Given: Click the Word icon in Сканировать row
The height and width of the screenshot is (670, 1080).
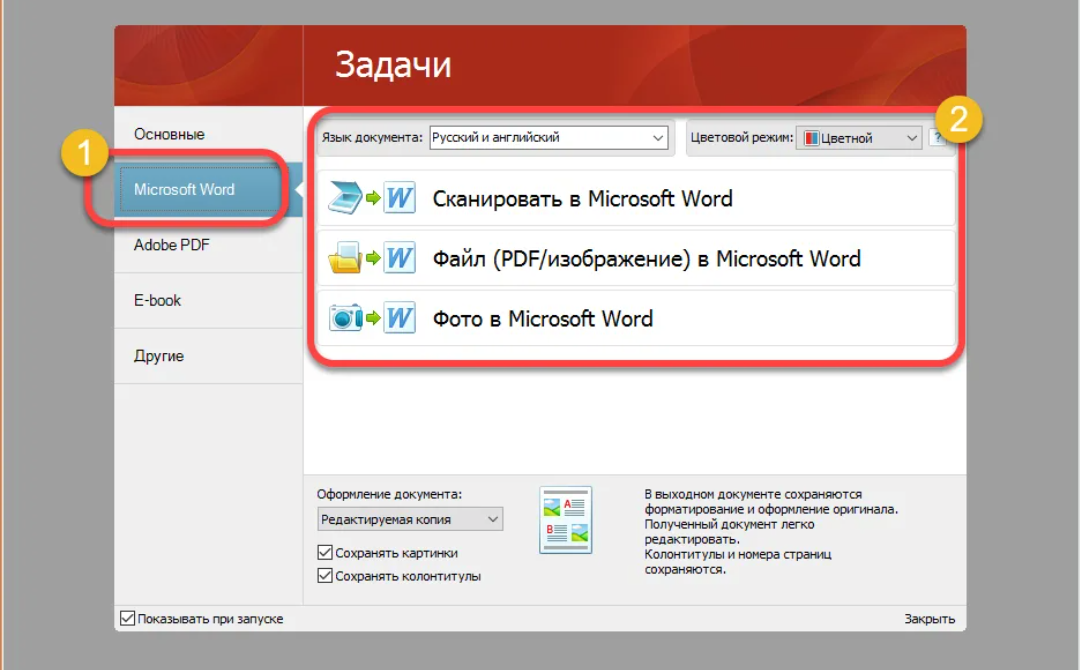Looking at the screenshot, I should point(399,198).
